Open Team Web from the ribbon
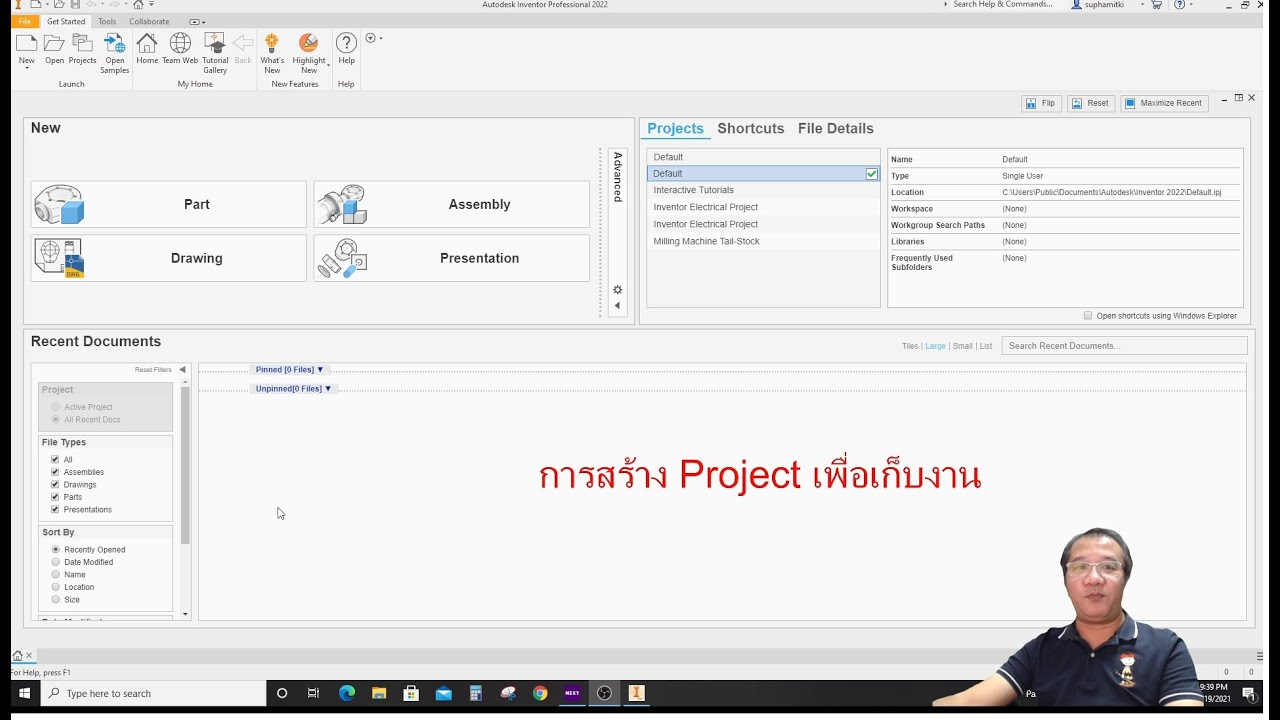This screenshot has height=720, width=1280. pyautogui.click(x=180, y=43)
